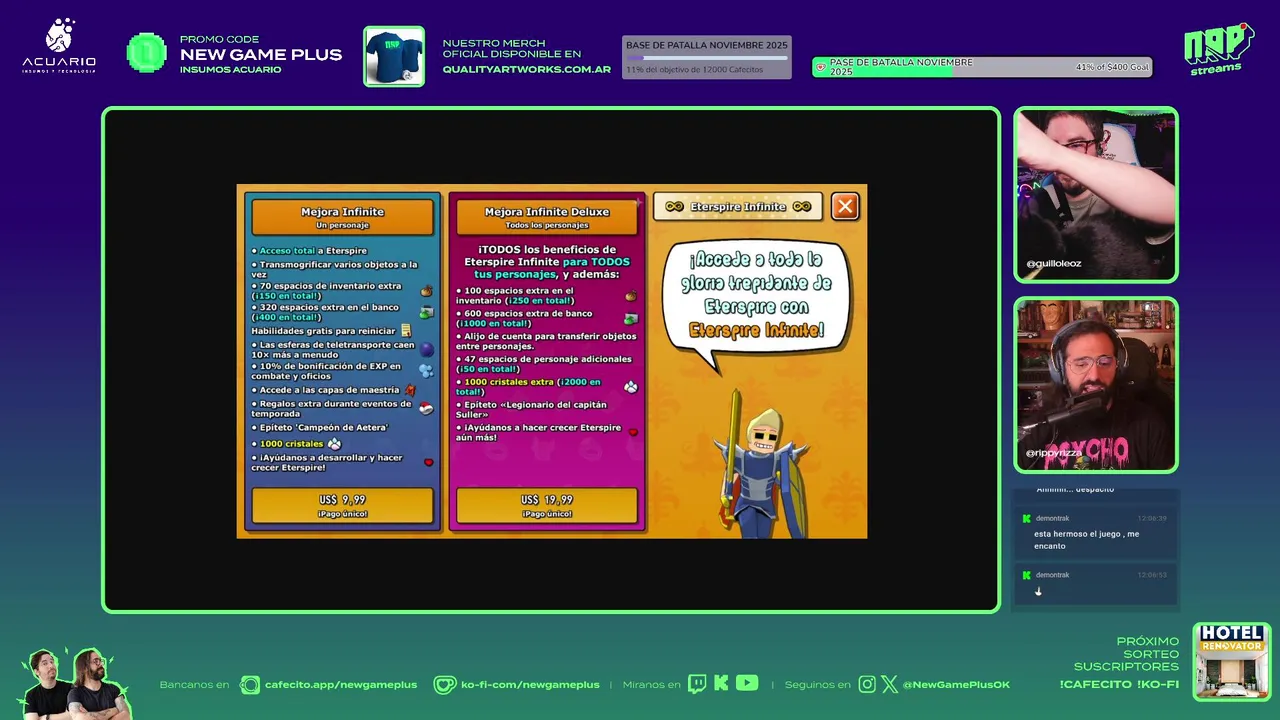Select the Mejora Infinite header
The width and height of the screenshot is (1280, 720).
click(x=343, y=216)
